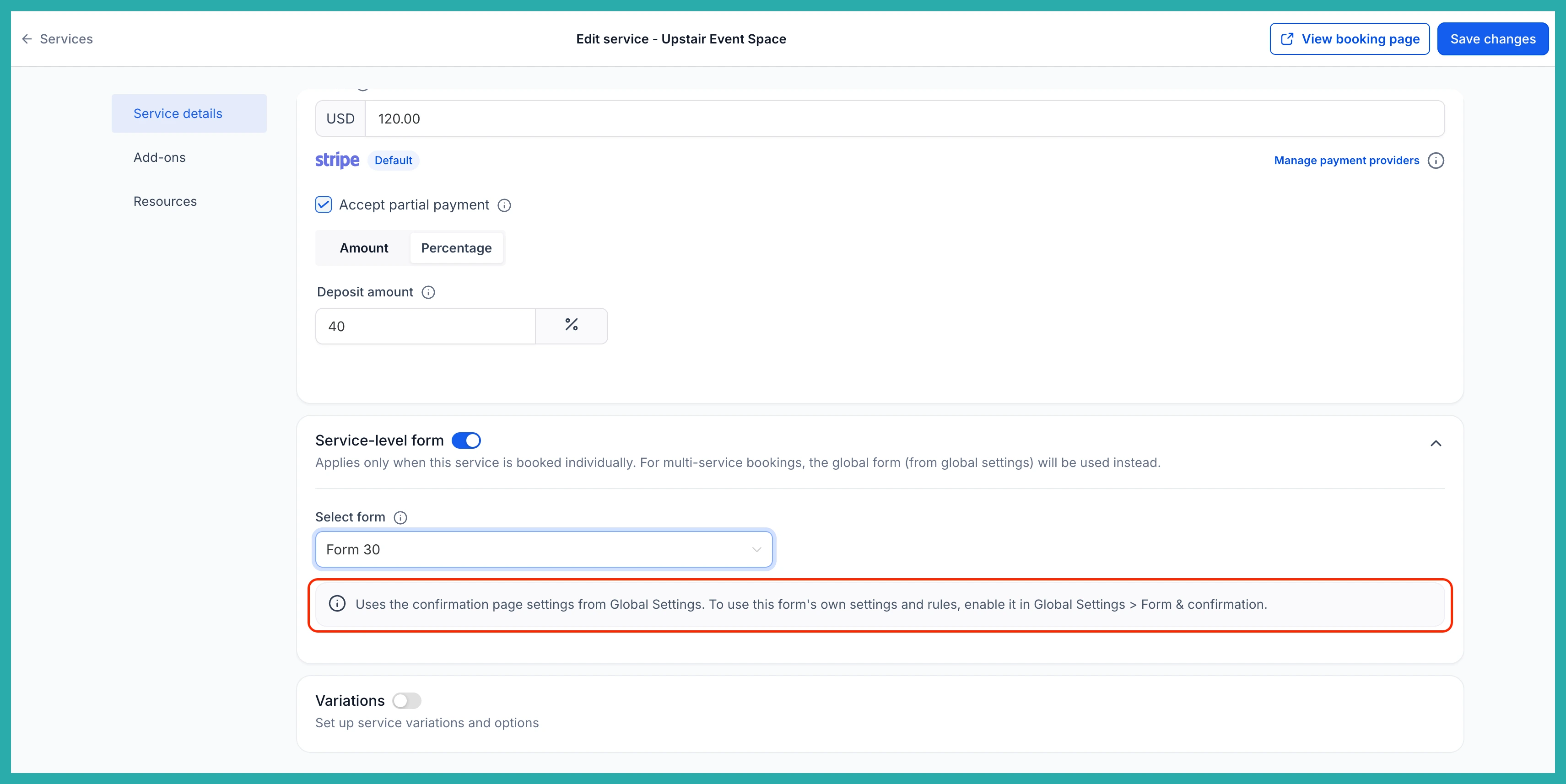Click the price field showing 120.00
The width and height of the screenshot is (1566, 784).
pyautogui.click(x=905, y=118)
